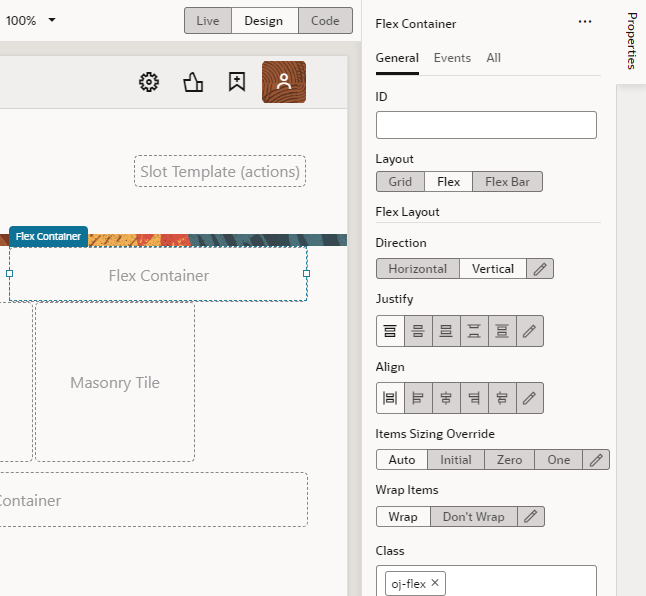The height and width of the screenshot is (596, 646).
Task: Edit Wrap Items value with the pencil icon
Action: [x=531, y=517]
